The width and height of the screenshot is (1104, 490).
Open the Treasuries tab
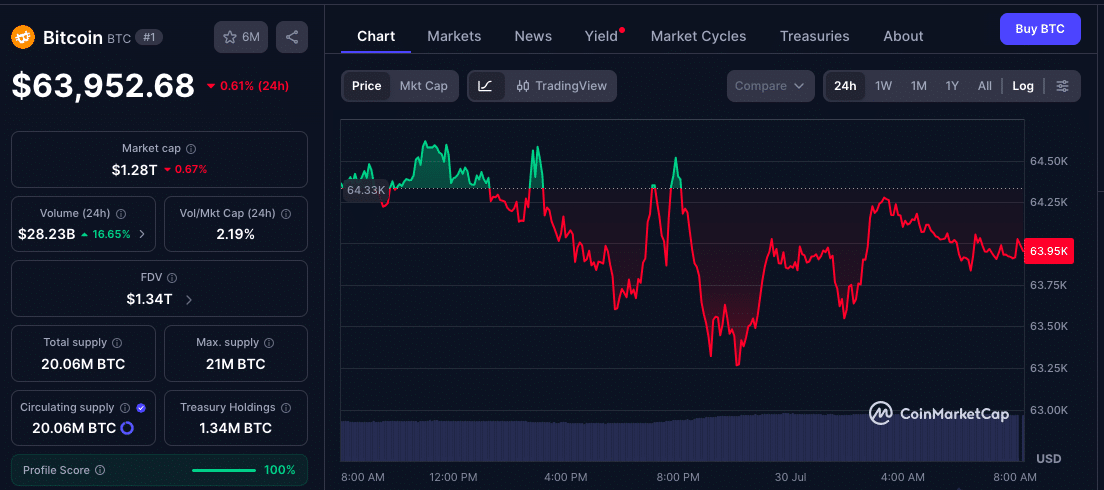(815, 36)
